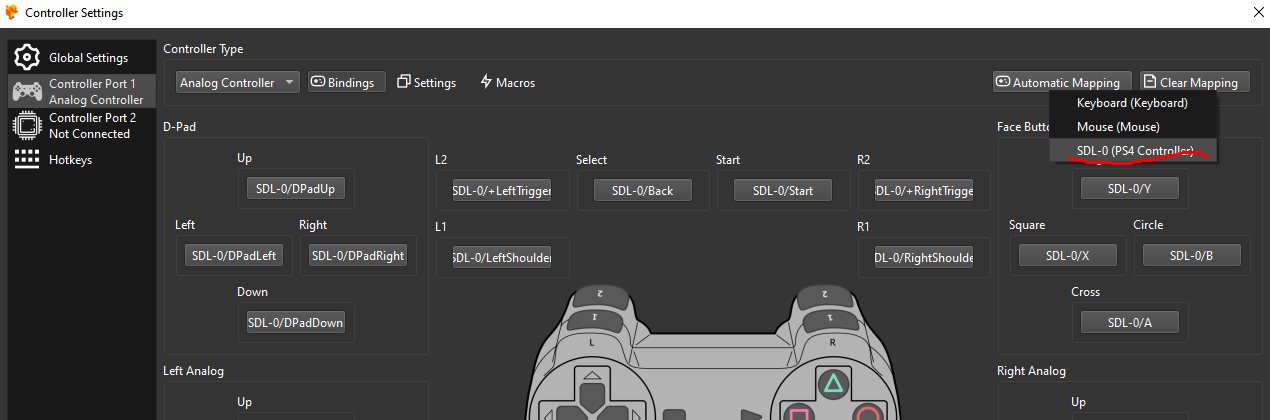This screenshot has width=1270, height=420.
Task: Select Controller Port 1 gamepad icon
Action: coord(27,91)
